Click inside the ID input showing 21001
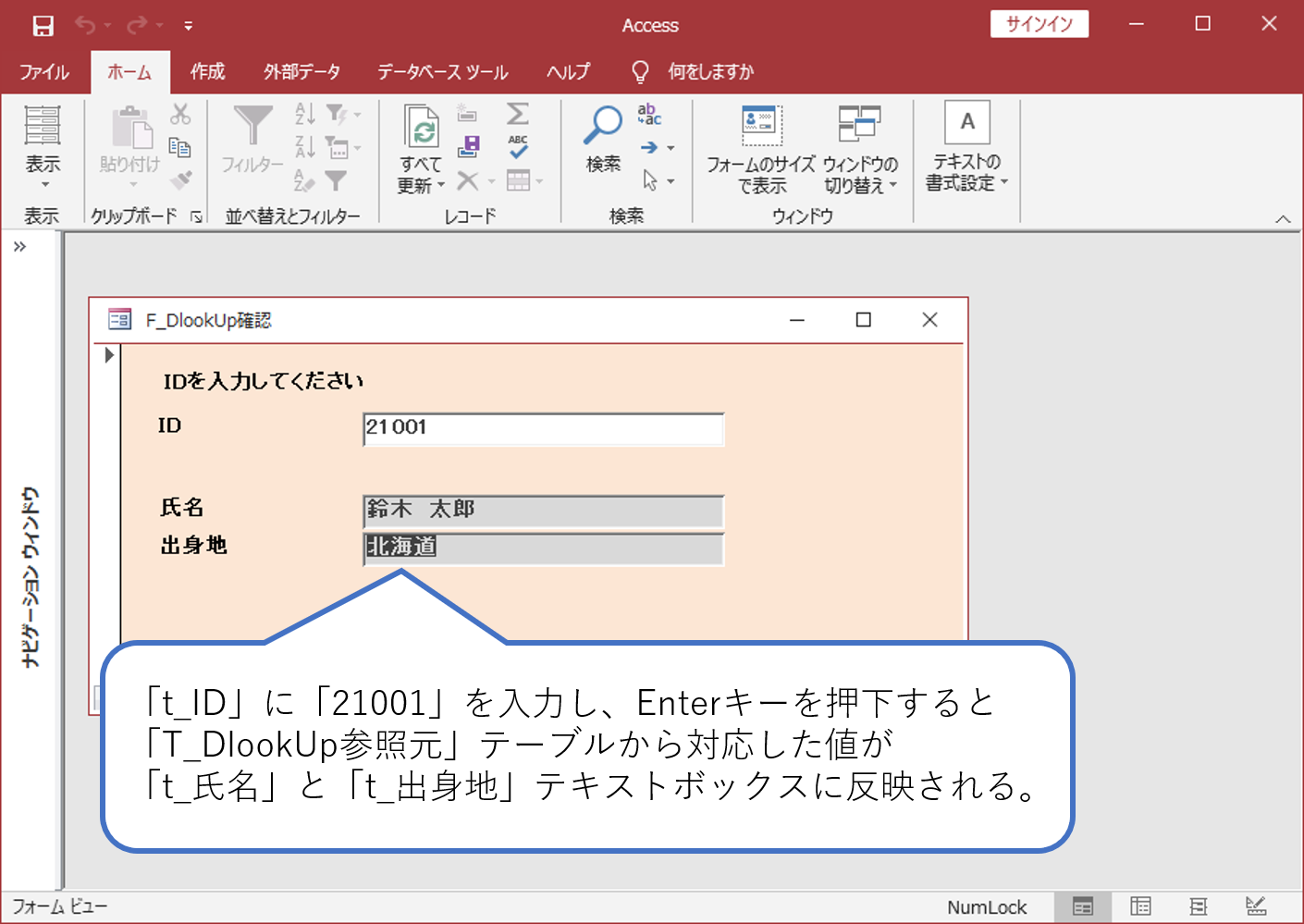This screenshot has height=924, width=1304. 543,428
